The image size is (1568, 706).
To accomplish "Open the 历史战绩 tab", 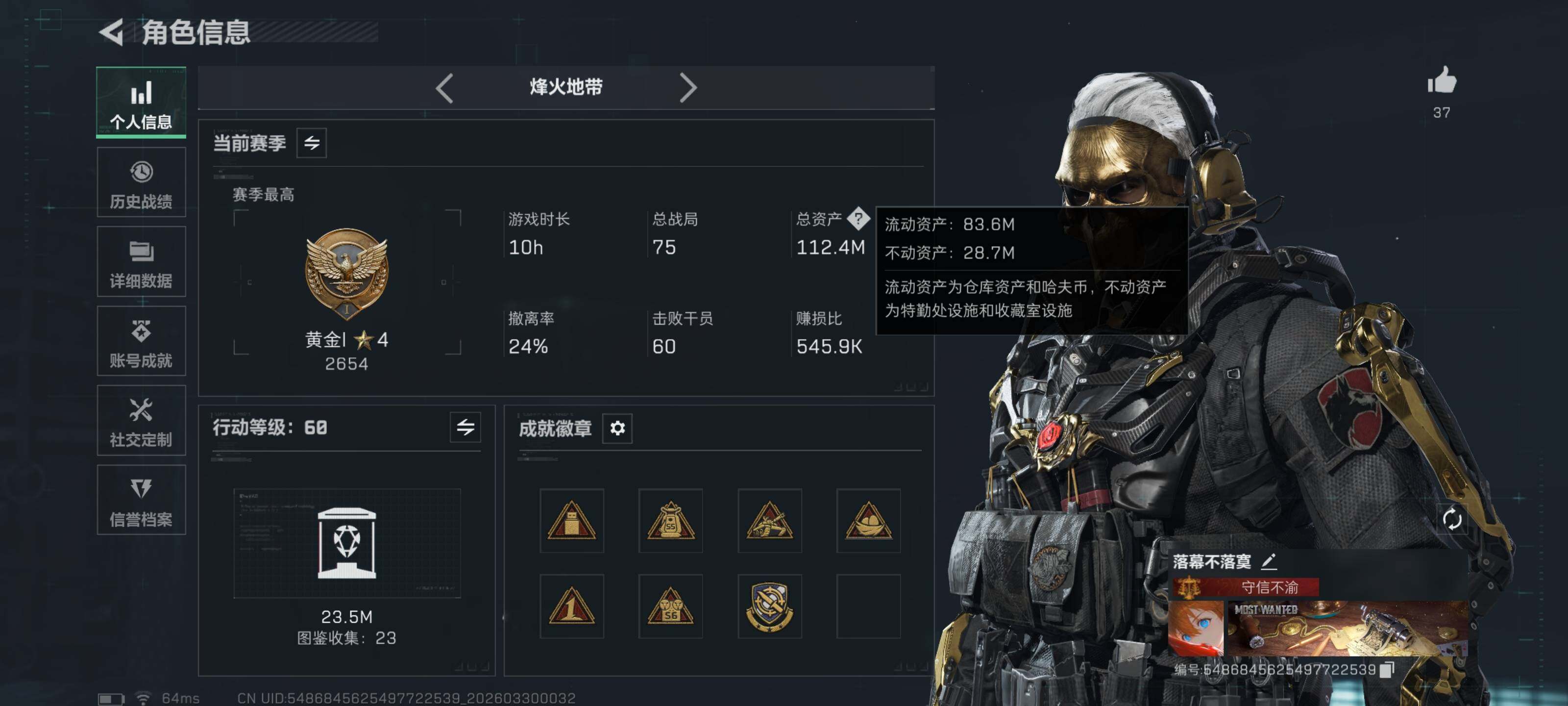I will tap(141, 182).
